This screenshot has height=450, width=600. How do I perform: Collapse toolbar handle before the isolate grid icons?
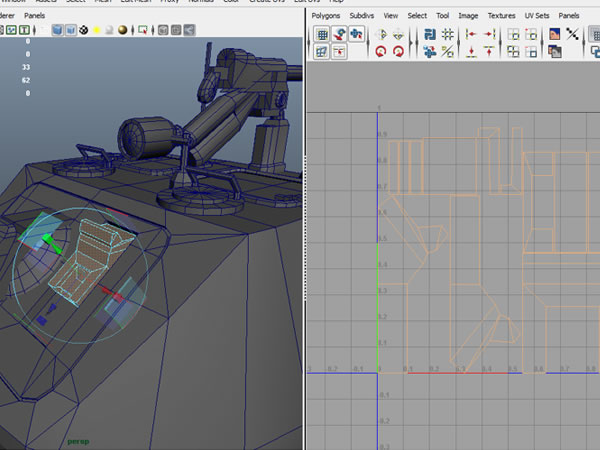coord(501,42)
